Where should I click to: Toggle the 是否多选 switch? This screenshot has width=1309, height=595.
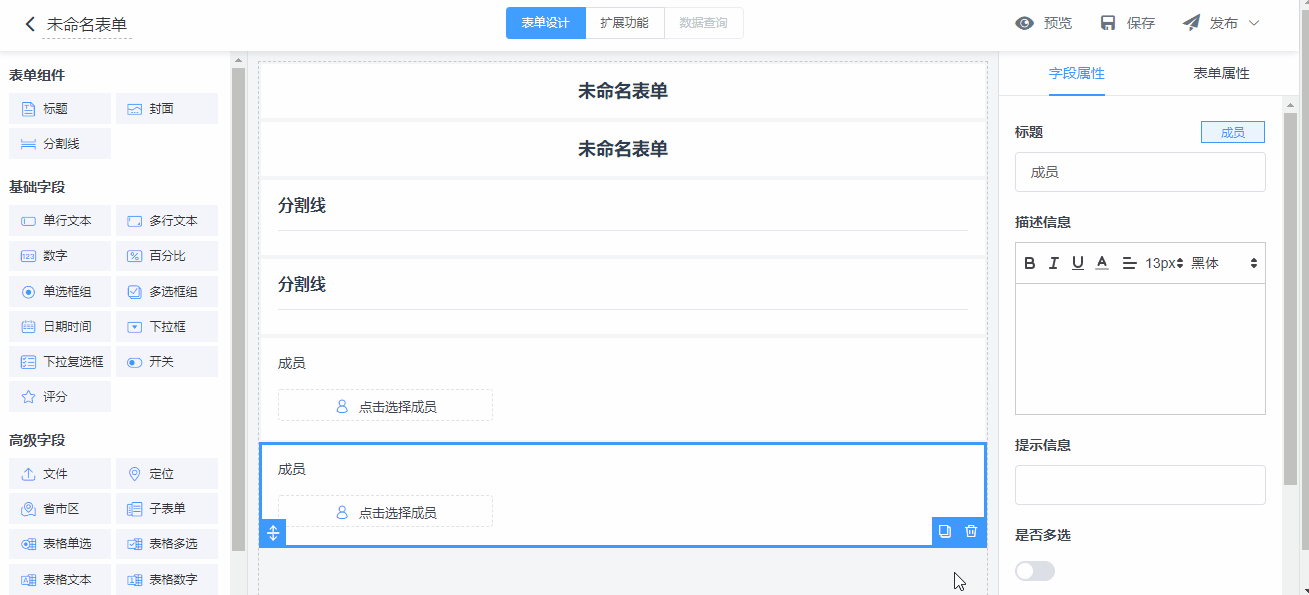pos(1034,571)
